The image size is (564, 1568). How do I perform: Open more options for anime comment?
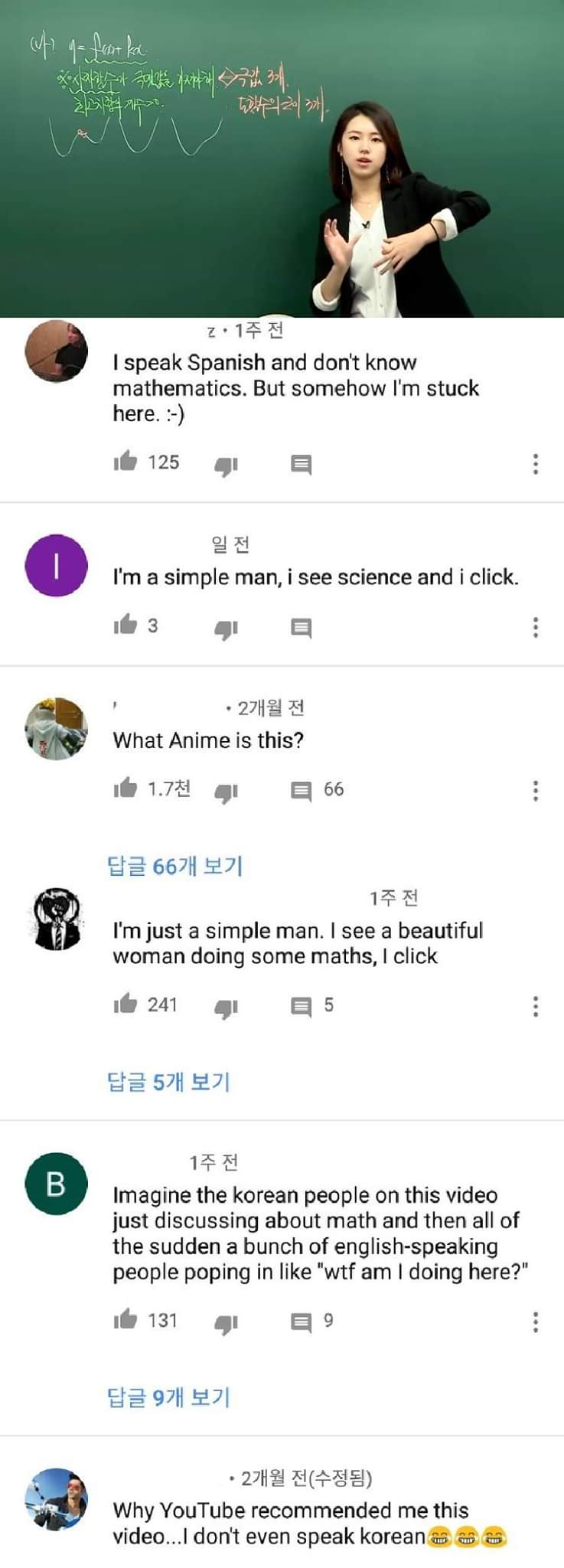536,790
